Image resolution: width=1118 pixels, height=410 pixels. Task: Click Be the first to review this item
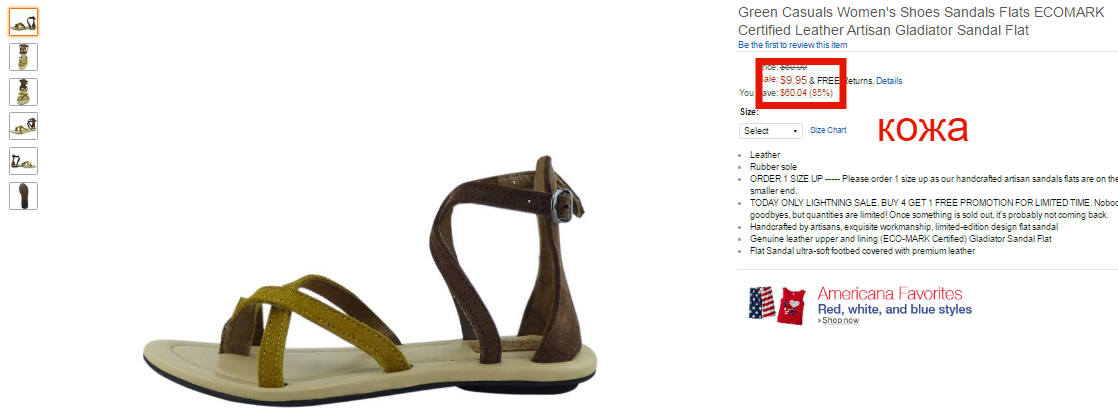[x=792, y=45]
